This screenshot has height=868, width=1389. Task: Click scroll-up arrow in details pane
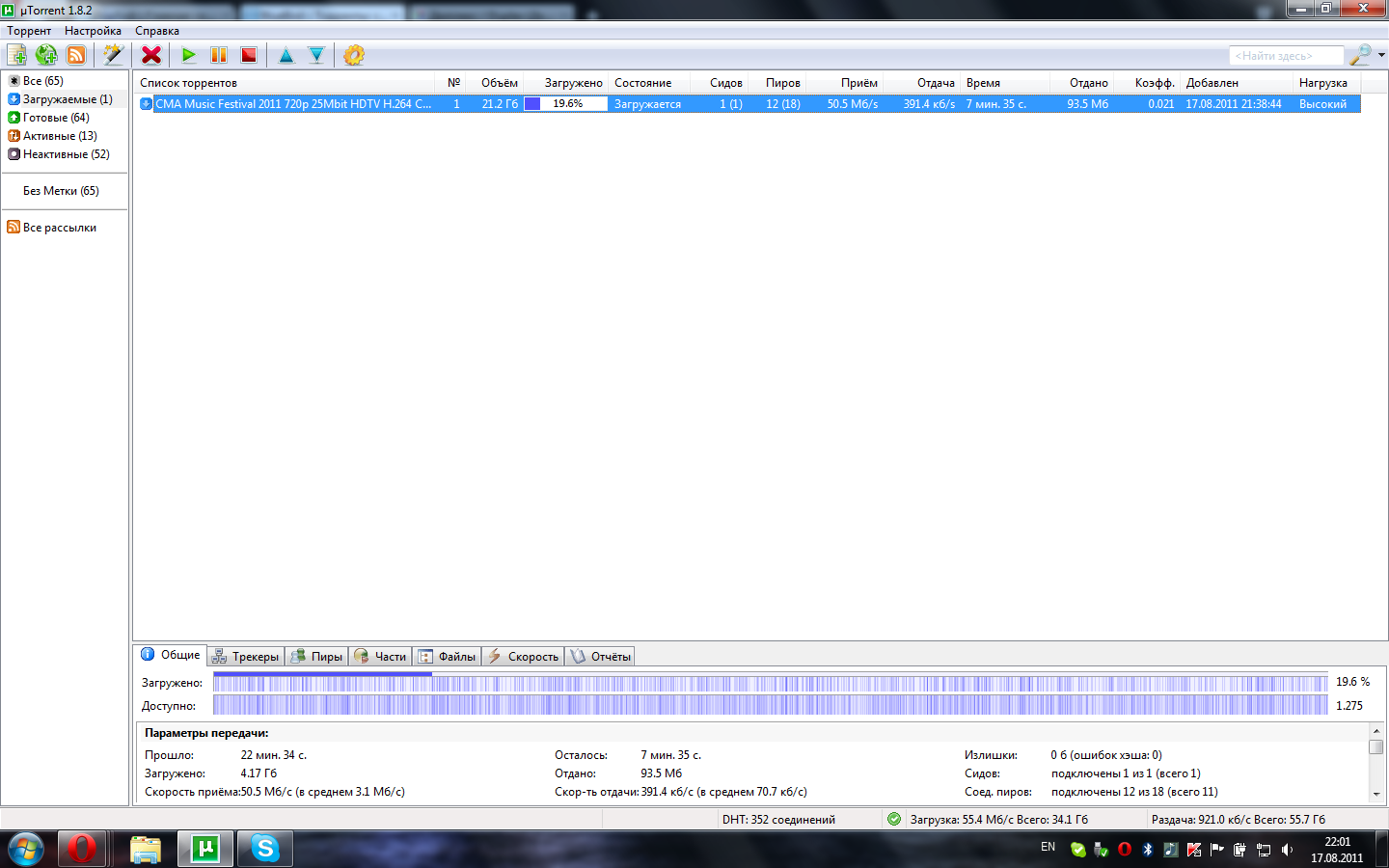click(x=1376, y=731)
